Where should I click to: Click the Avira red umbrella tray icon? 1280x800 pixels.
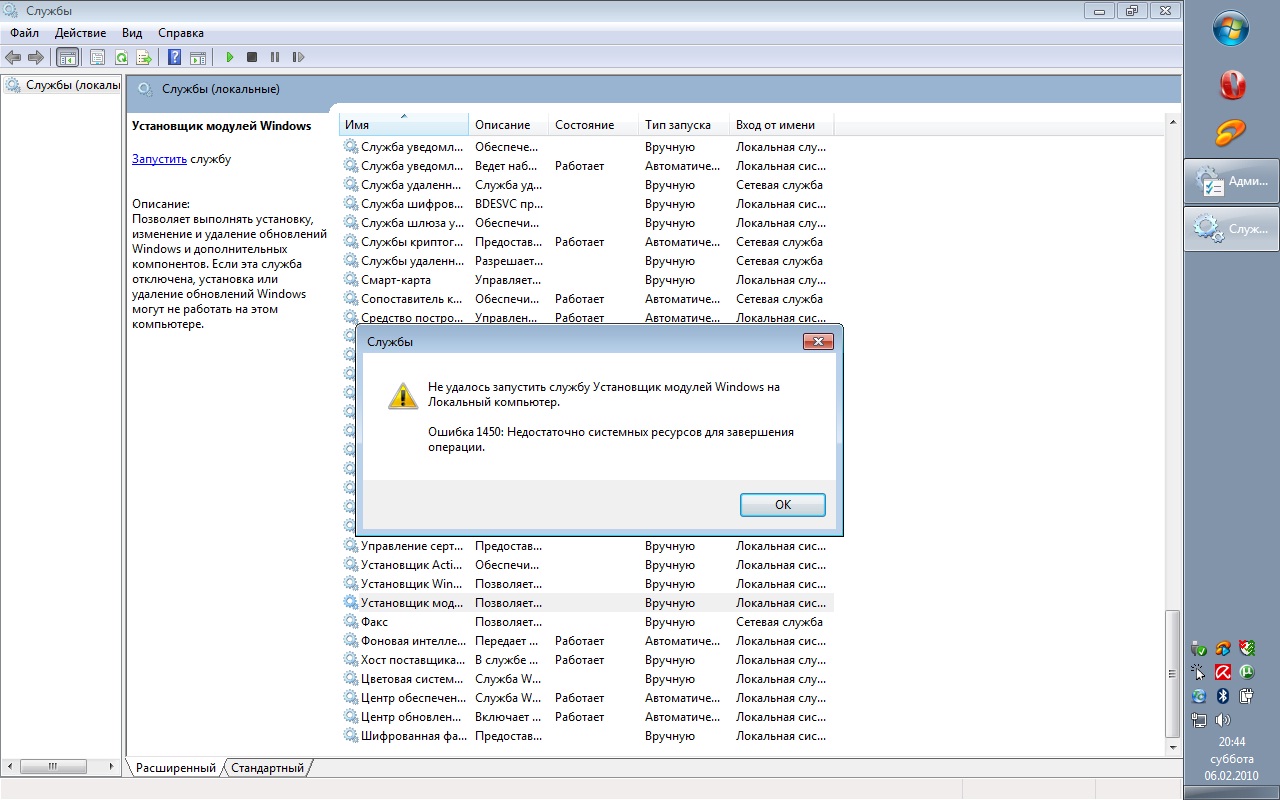[x=1222, y=672]
